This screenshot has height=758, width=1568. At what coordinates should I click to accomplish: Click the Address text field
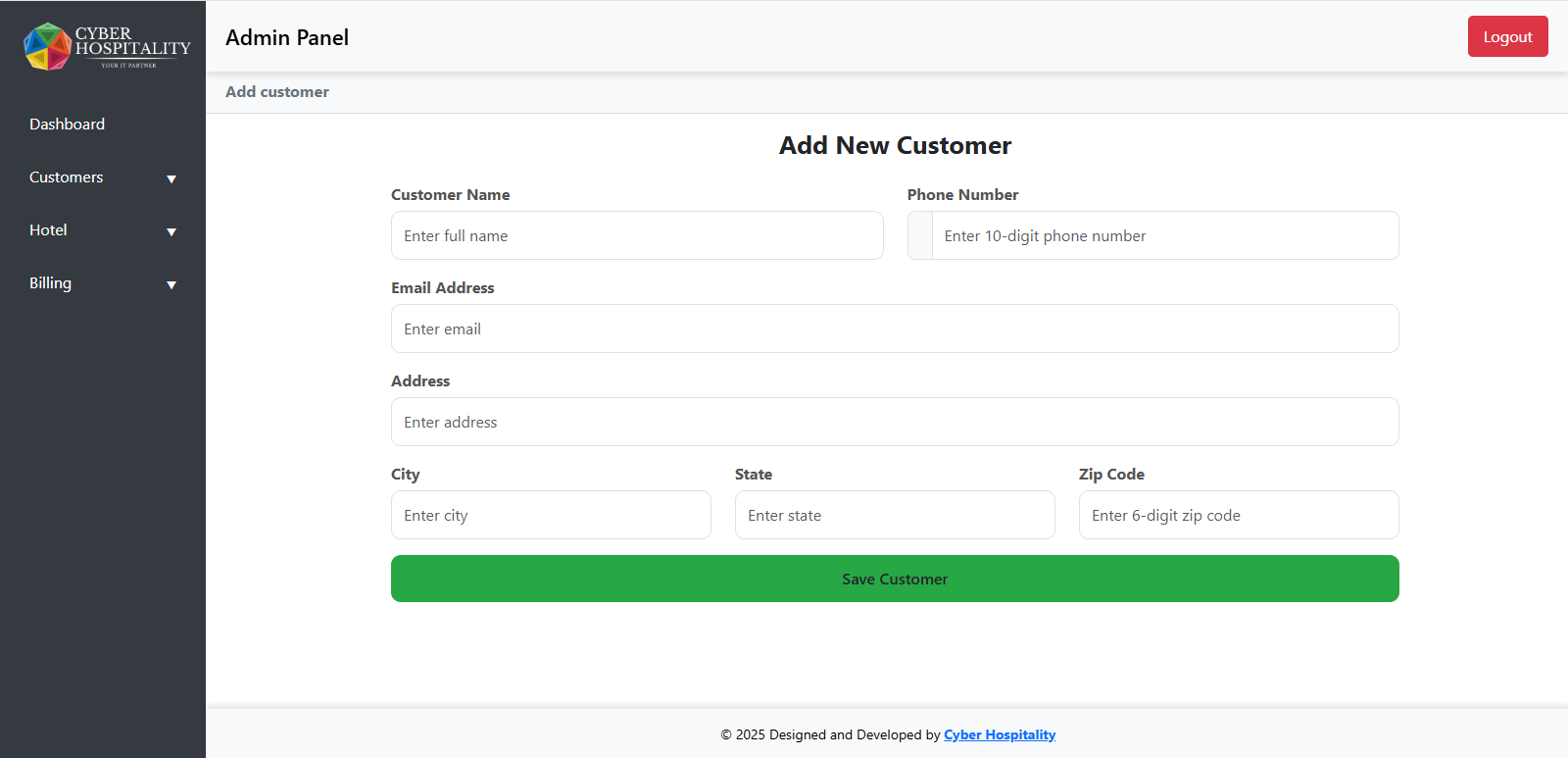click(894, 423)
